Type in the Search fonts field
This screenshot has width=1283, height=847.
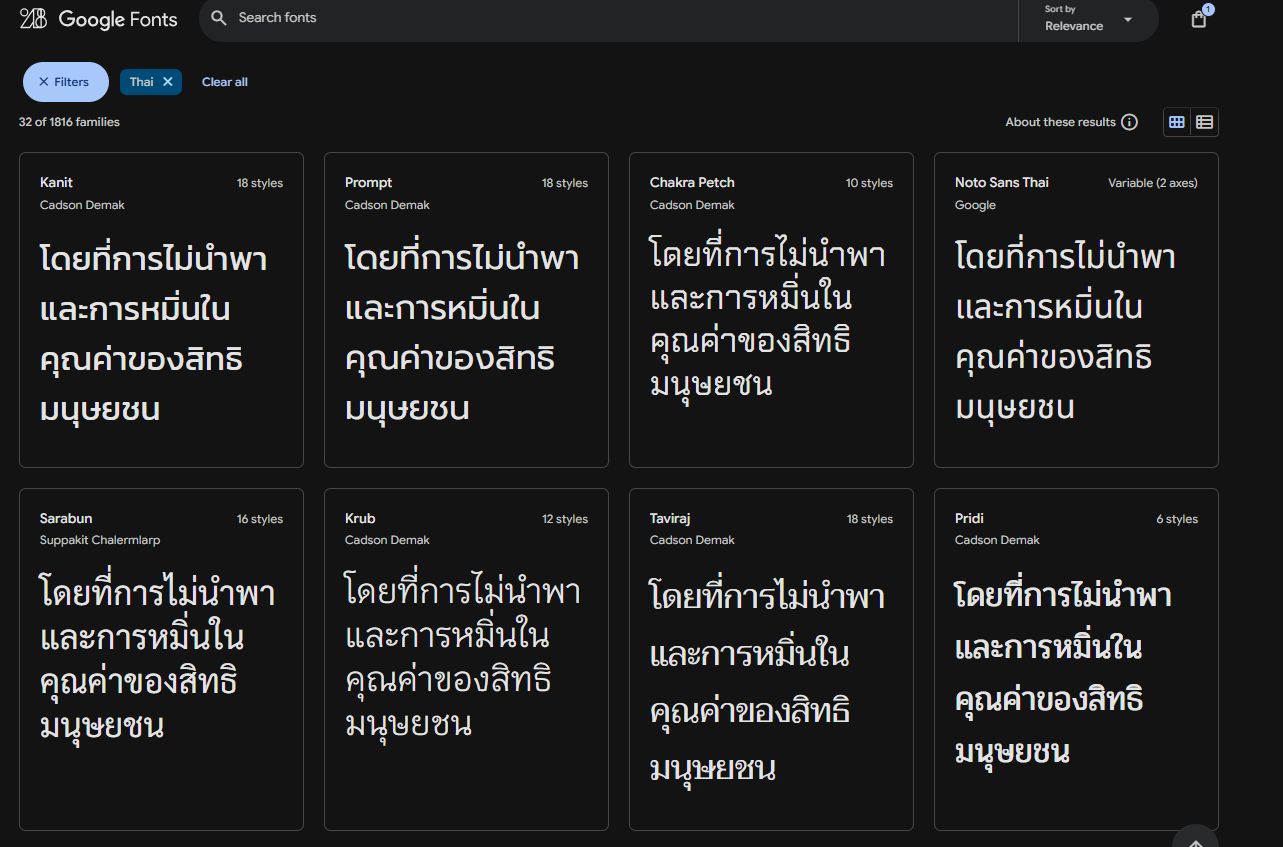[600, 18]
